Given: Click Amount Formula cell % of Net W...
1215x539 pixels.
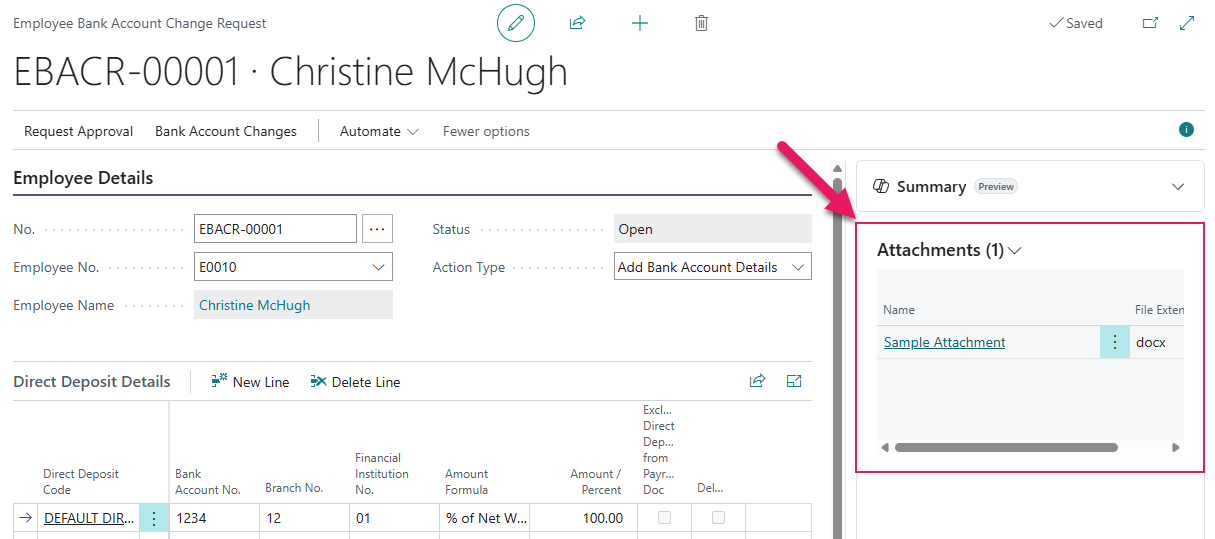Looking at the screenshot, I should click(484, 518).
